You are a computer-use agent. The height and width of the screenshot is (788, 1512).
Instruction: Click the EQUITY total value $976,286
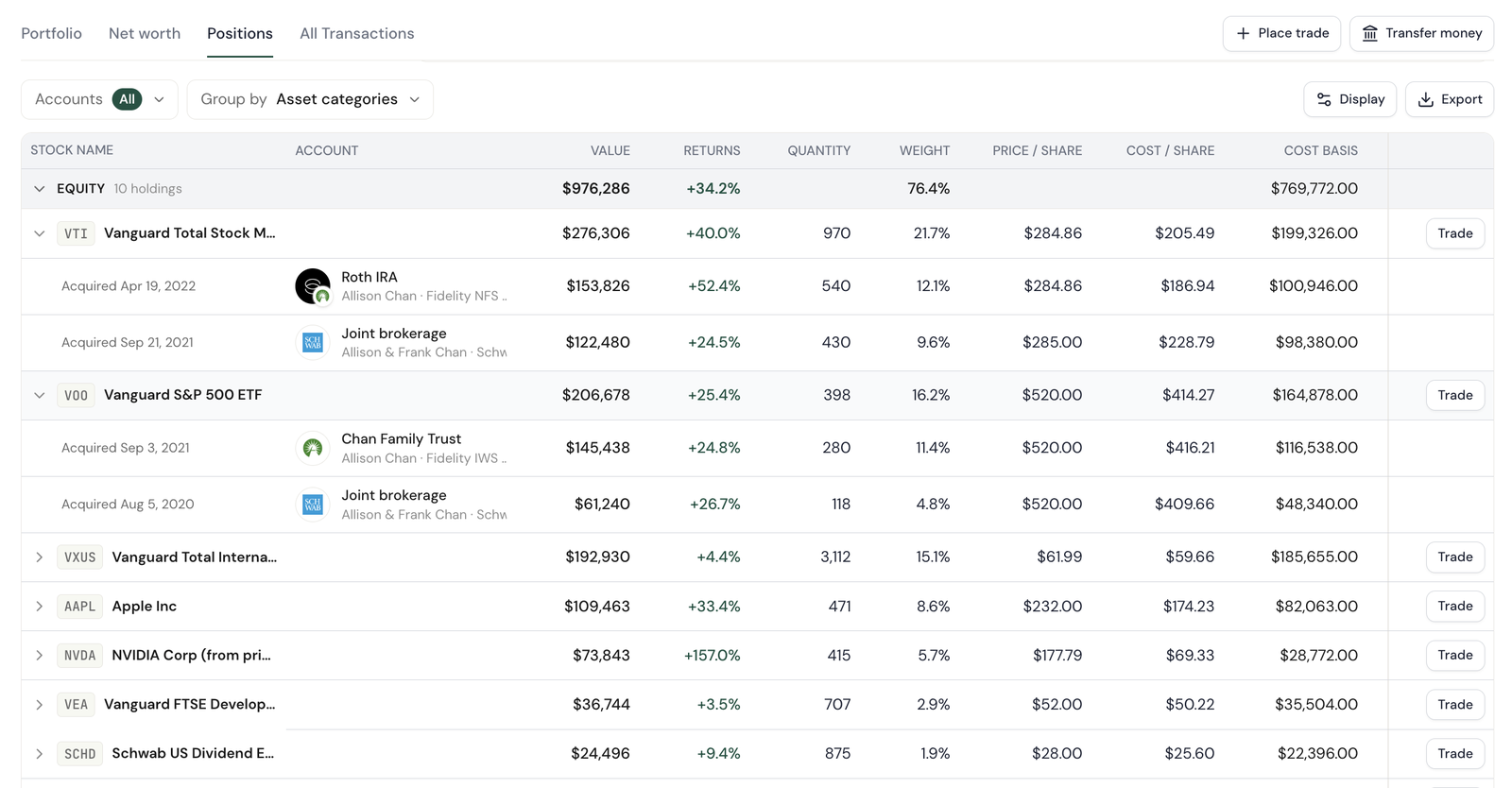coord(595,189)
